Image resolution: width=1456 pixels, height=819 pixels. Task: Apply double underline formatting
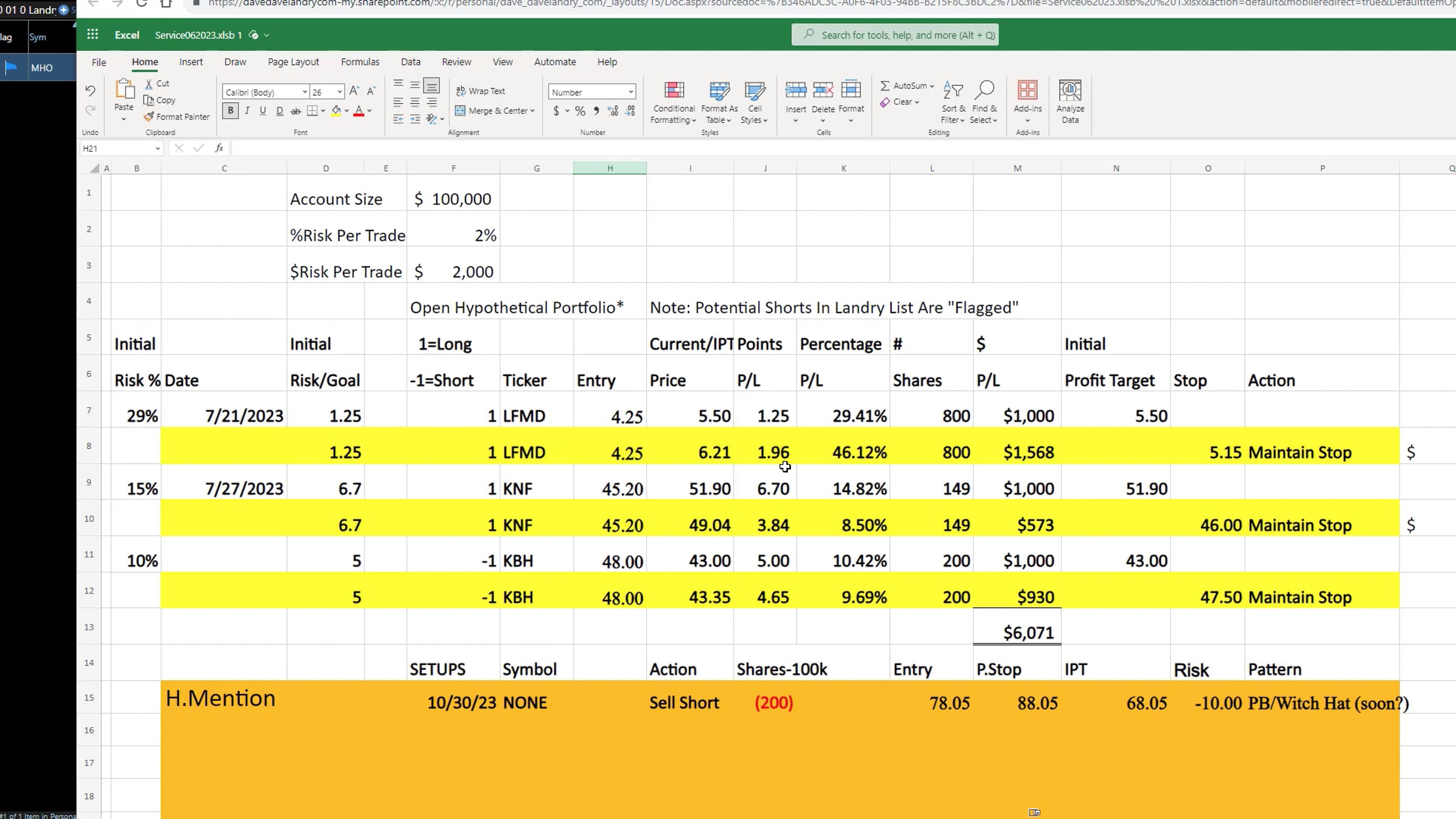point(279,111)
